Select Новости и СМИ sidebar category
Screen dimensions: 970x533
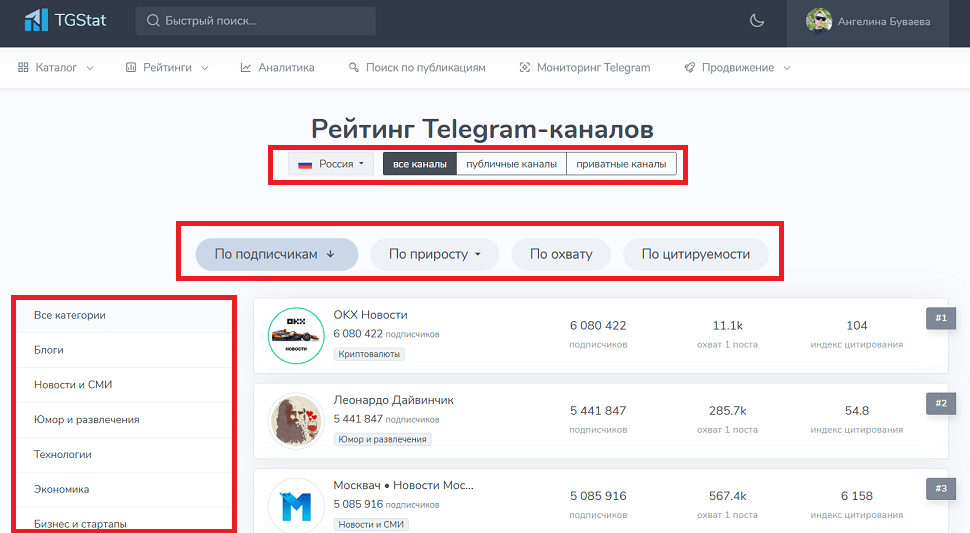pos(124,385)
